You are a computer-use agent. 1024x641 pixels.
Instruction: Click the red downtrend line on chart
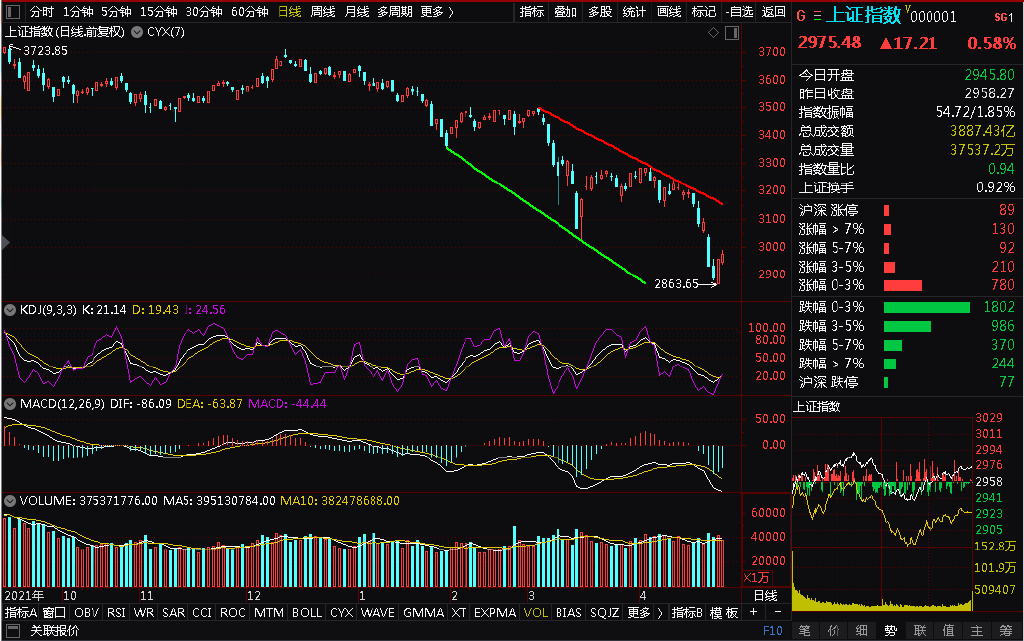630,157
